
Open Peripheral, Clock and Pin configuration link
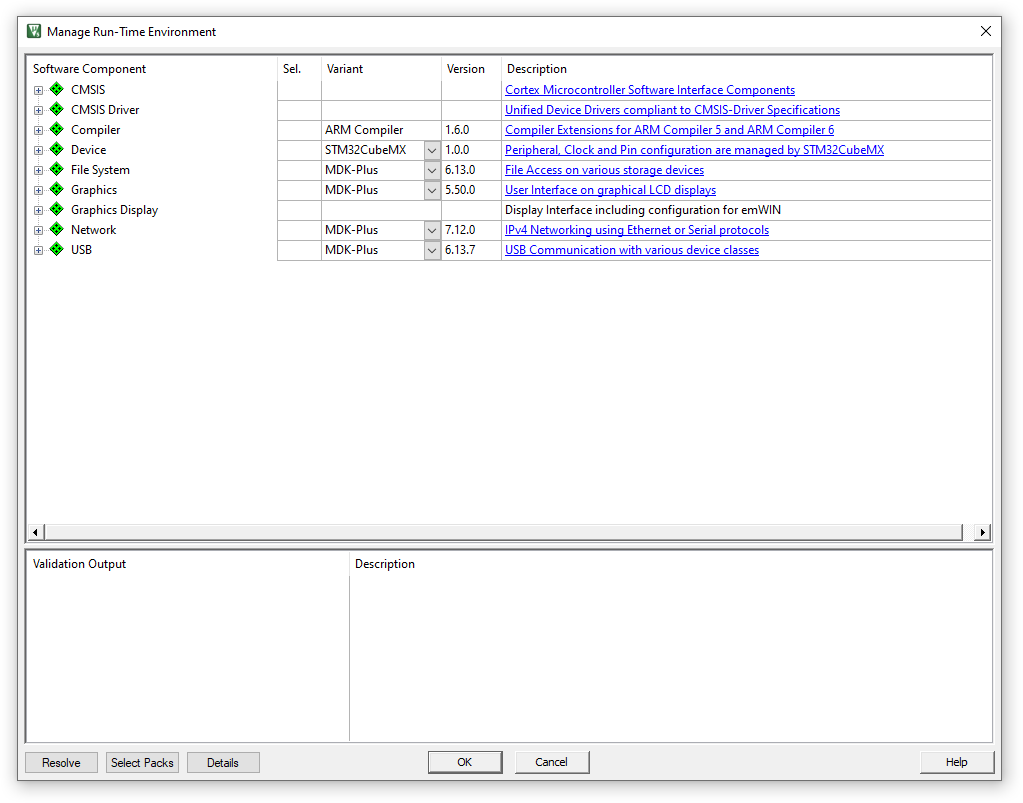[x=694, y=150]
